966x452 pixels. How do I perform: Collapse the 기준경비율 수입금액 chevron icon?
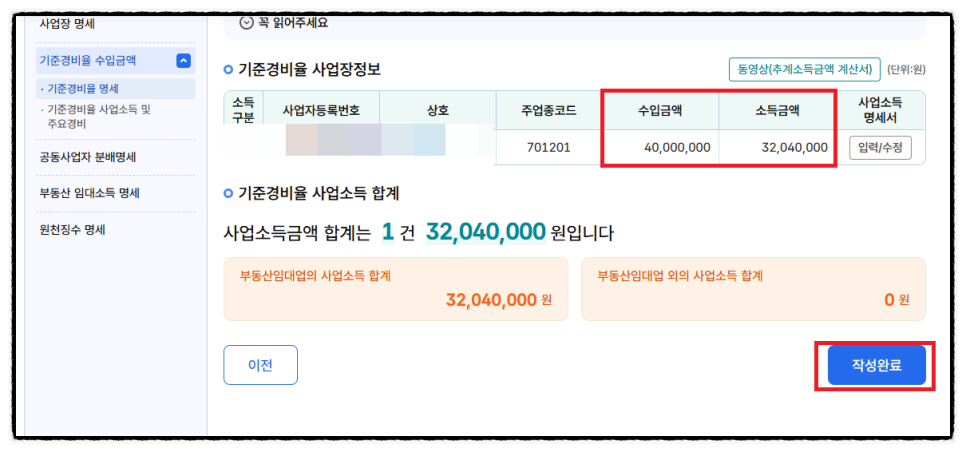184,60
